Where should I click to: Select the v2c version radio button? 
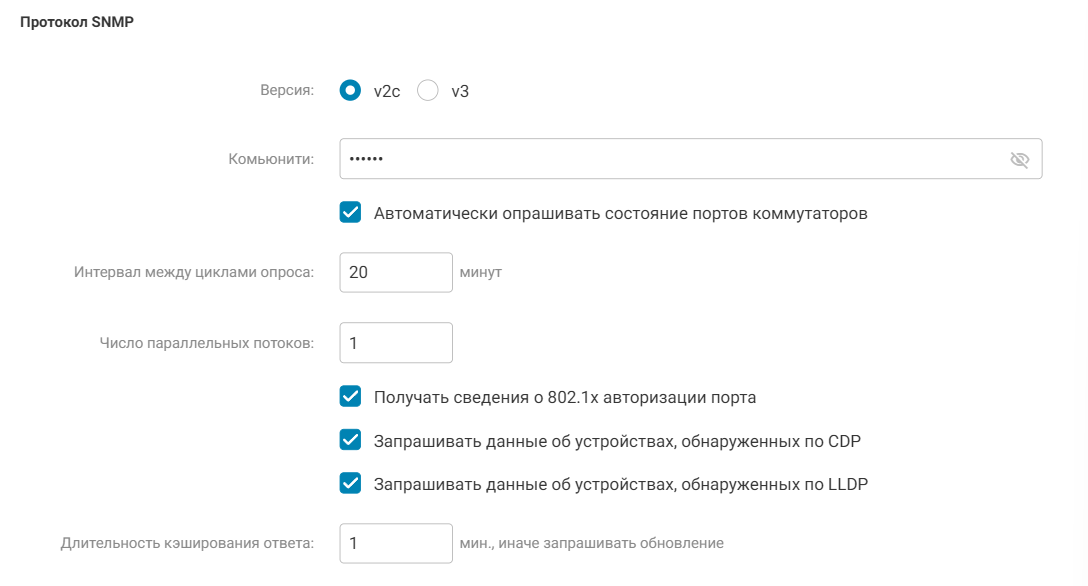350,91
